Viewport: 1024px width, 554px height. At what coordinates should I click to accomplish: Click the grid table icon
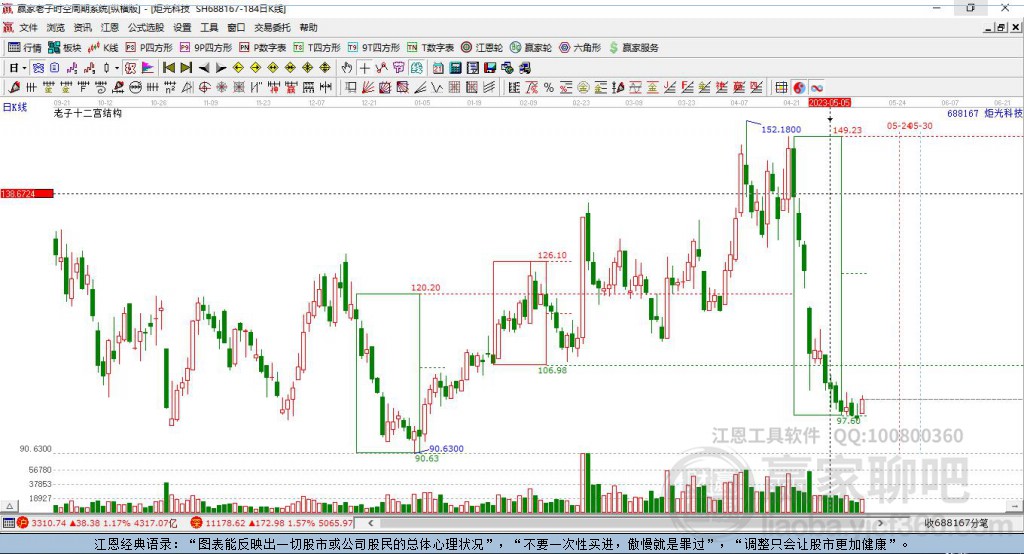coord(781,88)
